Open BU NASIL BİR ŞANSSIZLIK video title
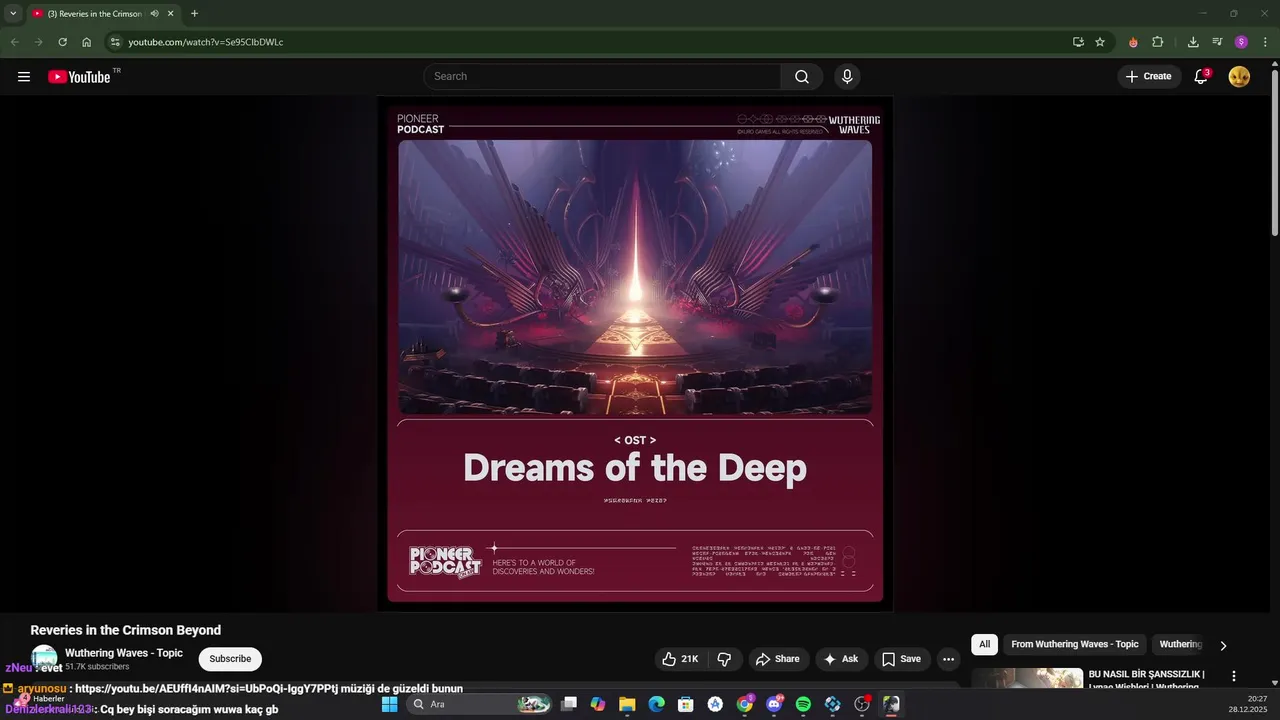The height and width of the screenshot is (720, 1280). (1147, 680)
